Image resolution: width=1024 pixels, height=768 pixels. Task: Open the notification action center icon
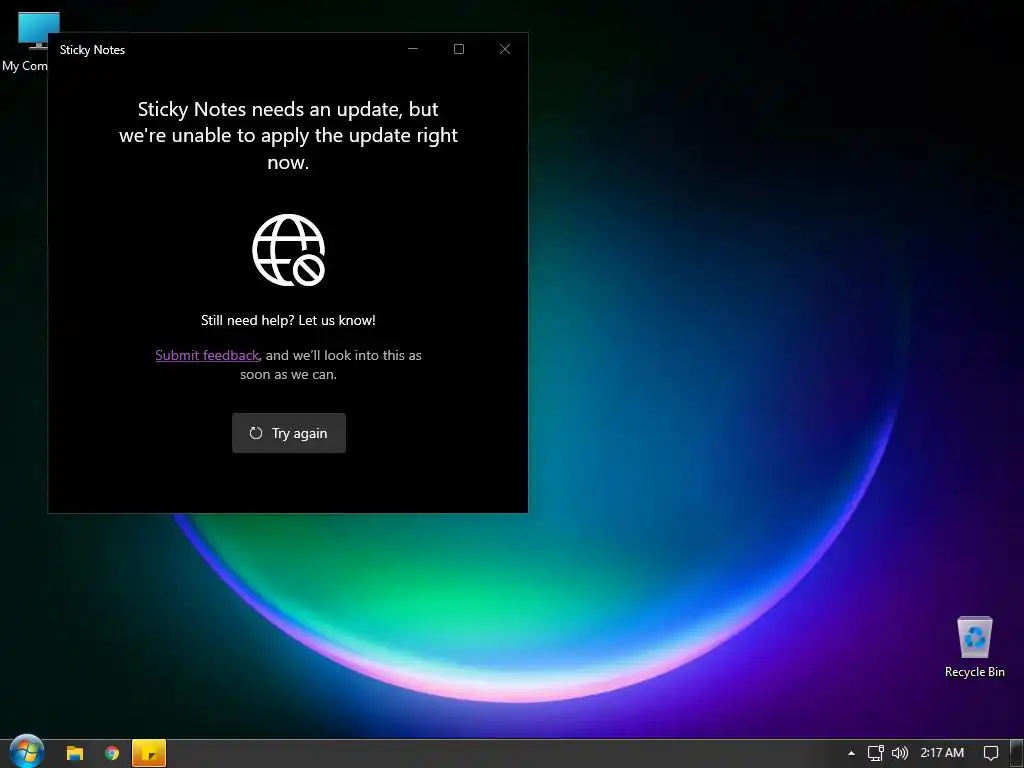pyautogui.click(x=991, y=753)
